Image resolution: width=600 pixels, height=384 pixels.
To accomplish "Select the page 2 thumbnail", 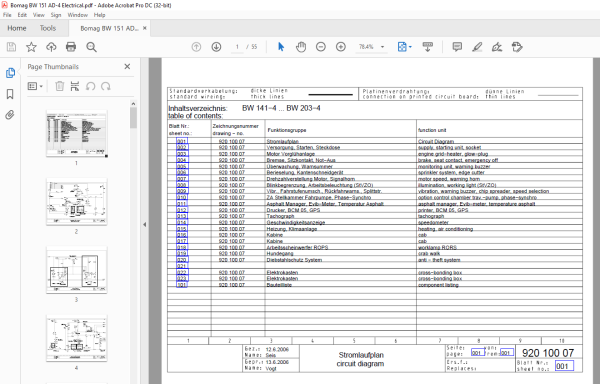I will tap(77, 202).
